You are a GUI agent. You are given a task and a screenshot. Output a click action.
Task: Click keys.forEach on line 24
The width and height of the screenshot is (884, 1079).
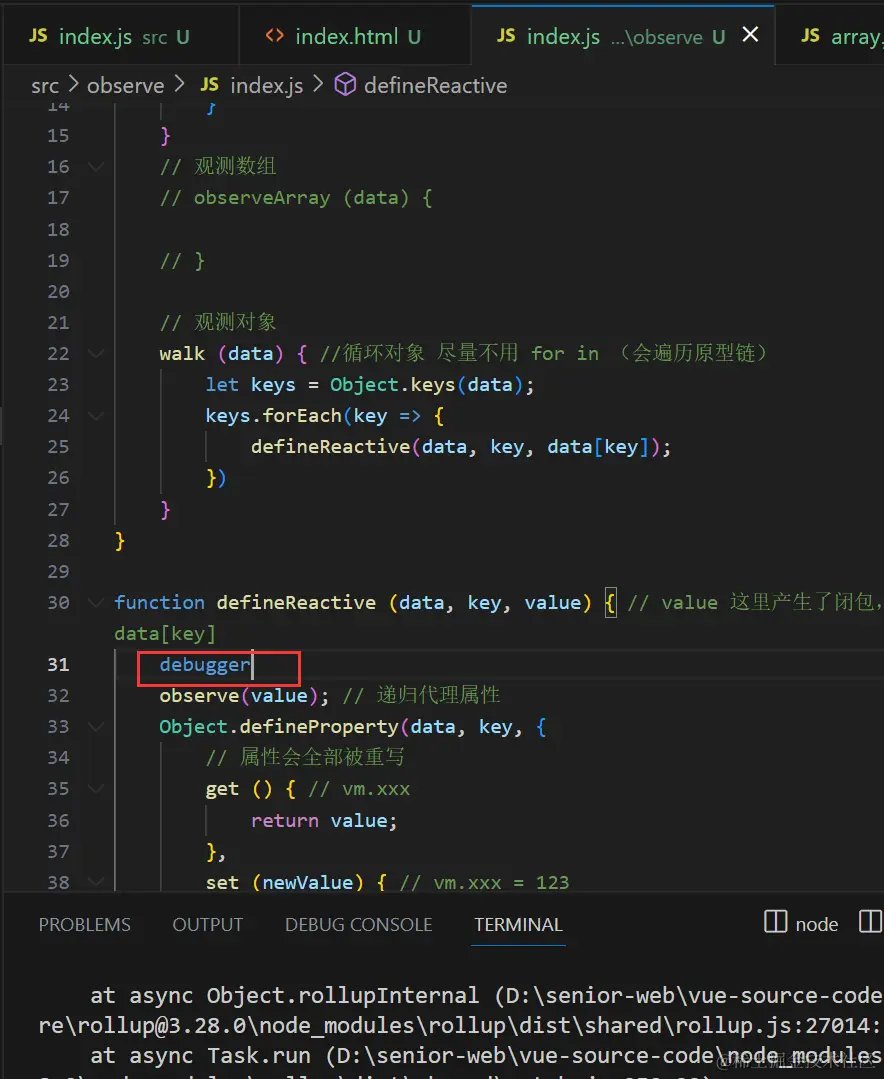pyautogui.click(x=273, y=416)
